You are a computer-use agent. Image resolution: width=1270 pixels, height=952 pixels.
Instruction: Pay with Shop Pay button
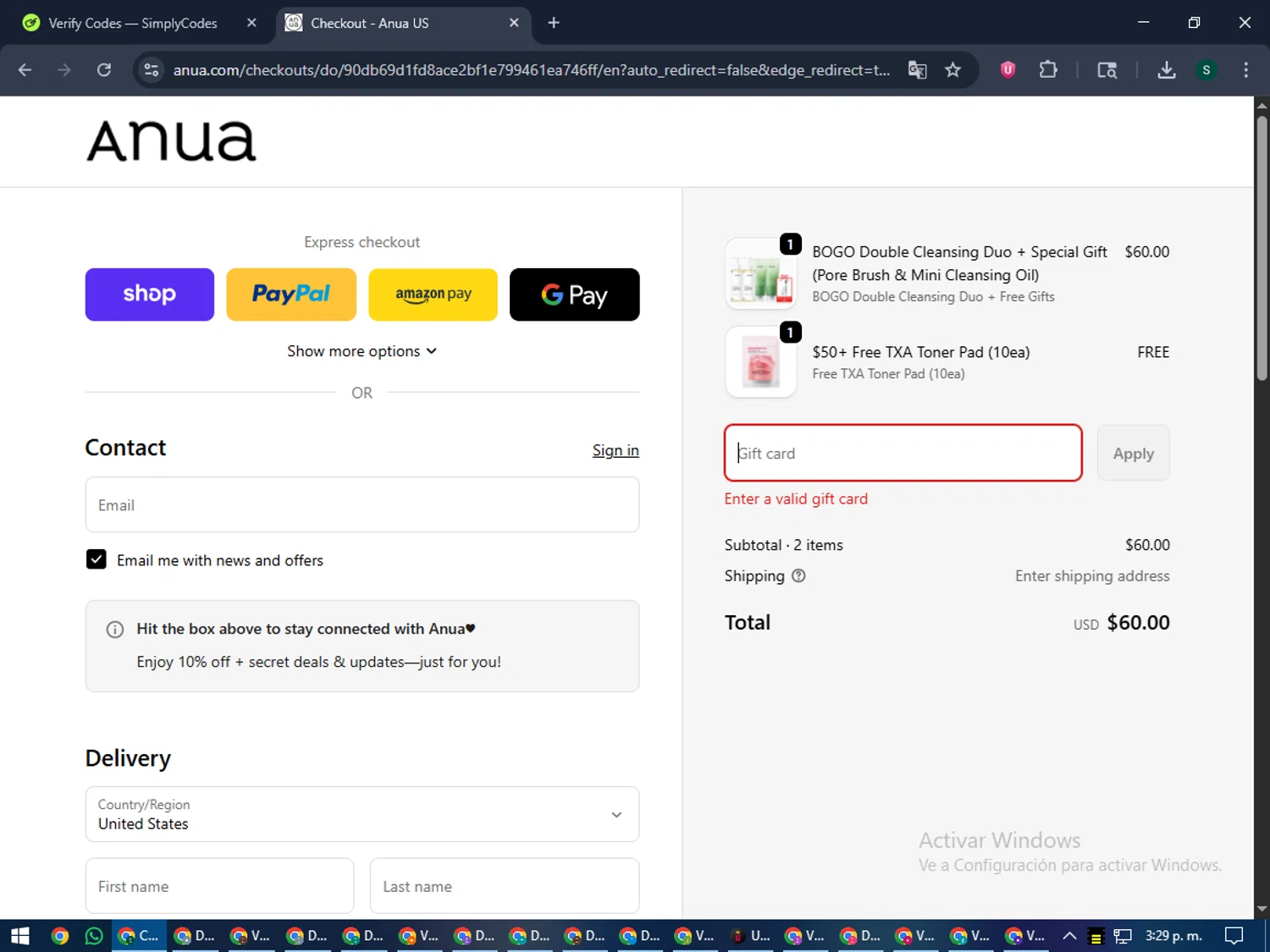tap(150, 294)
